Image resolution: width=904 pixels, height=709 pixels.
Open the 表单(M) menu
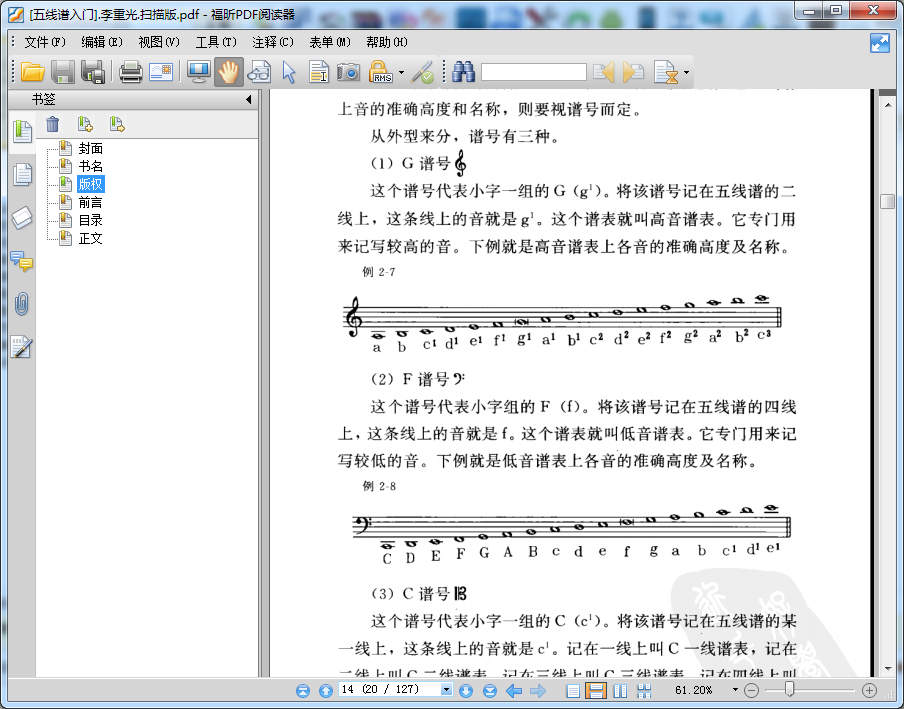tap(330, 42)
